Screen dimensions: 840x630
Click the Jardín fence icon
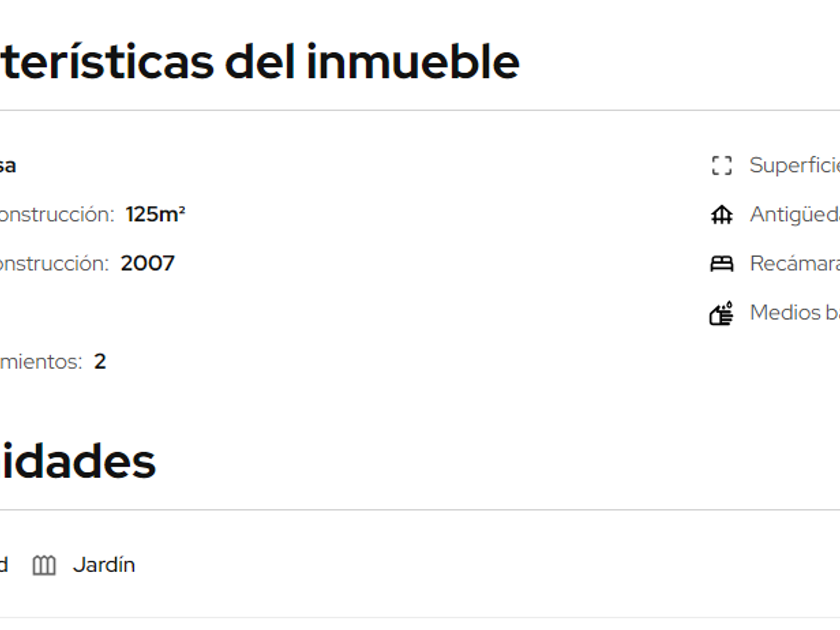pos(44,566)
